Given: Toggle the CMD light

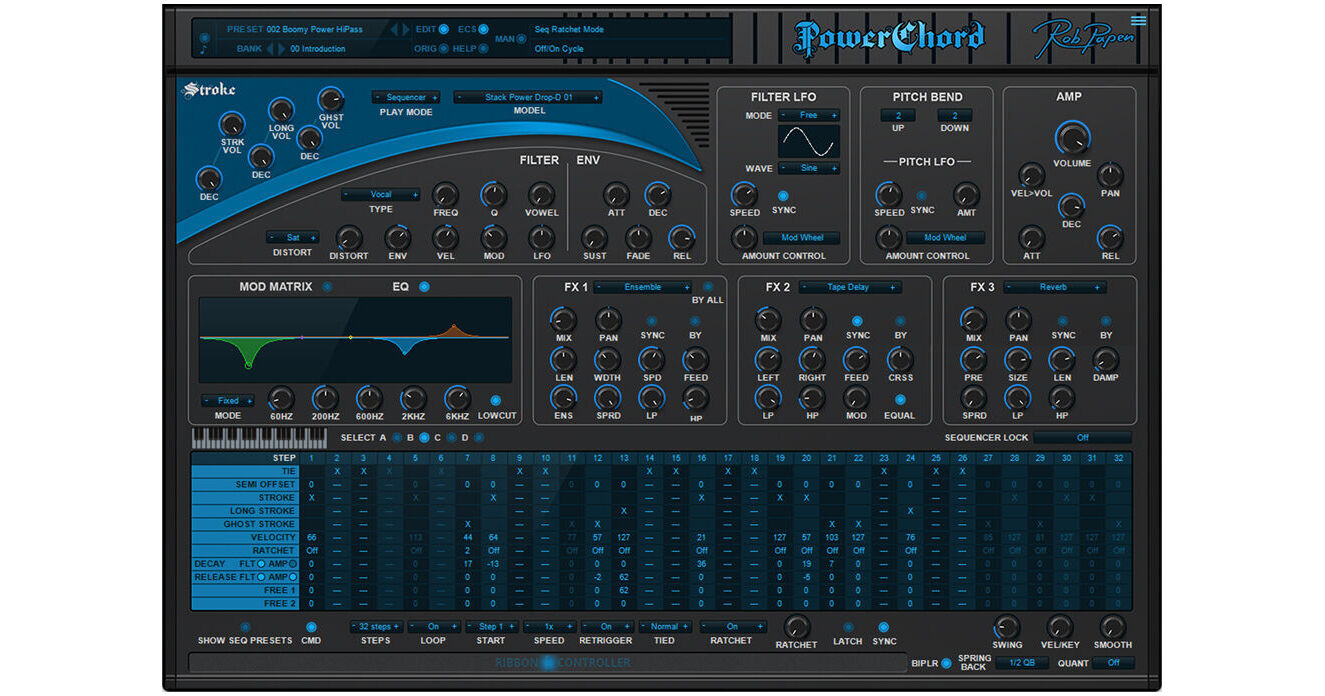Looking at the screenshot, I should tap(311, 627).
